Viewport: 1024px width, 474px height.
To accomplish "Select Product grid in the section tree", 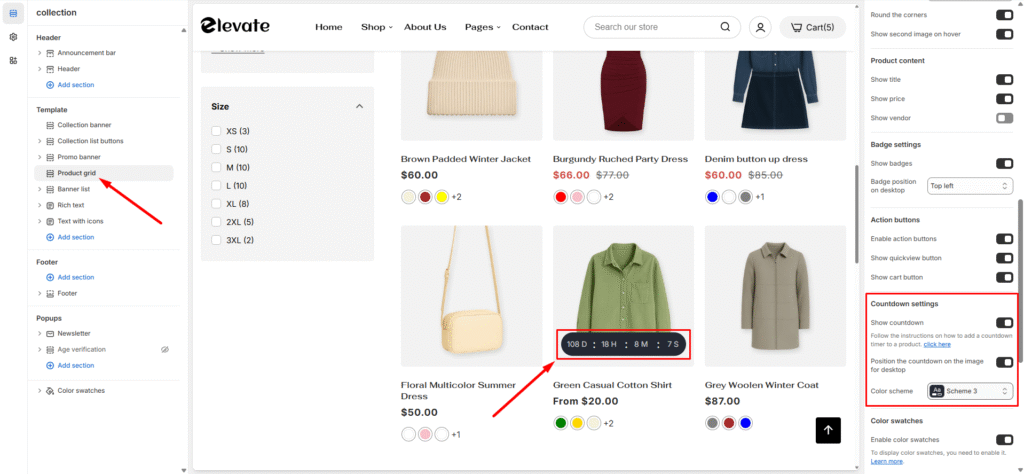I will (x=103, y=173).
